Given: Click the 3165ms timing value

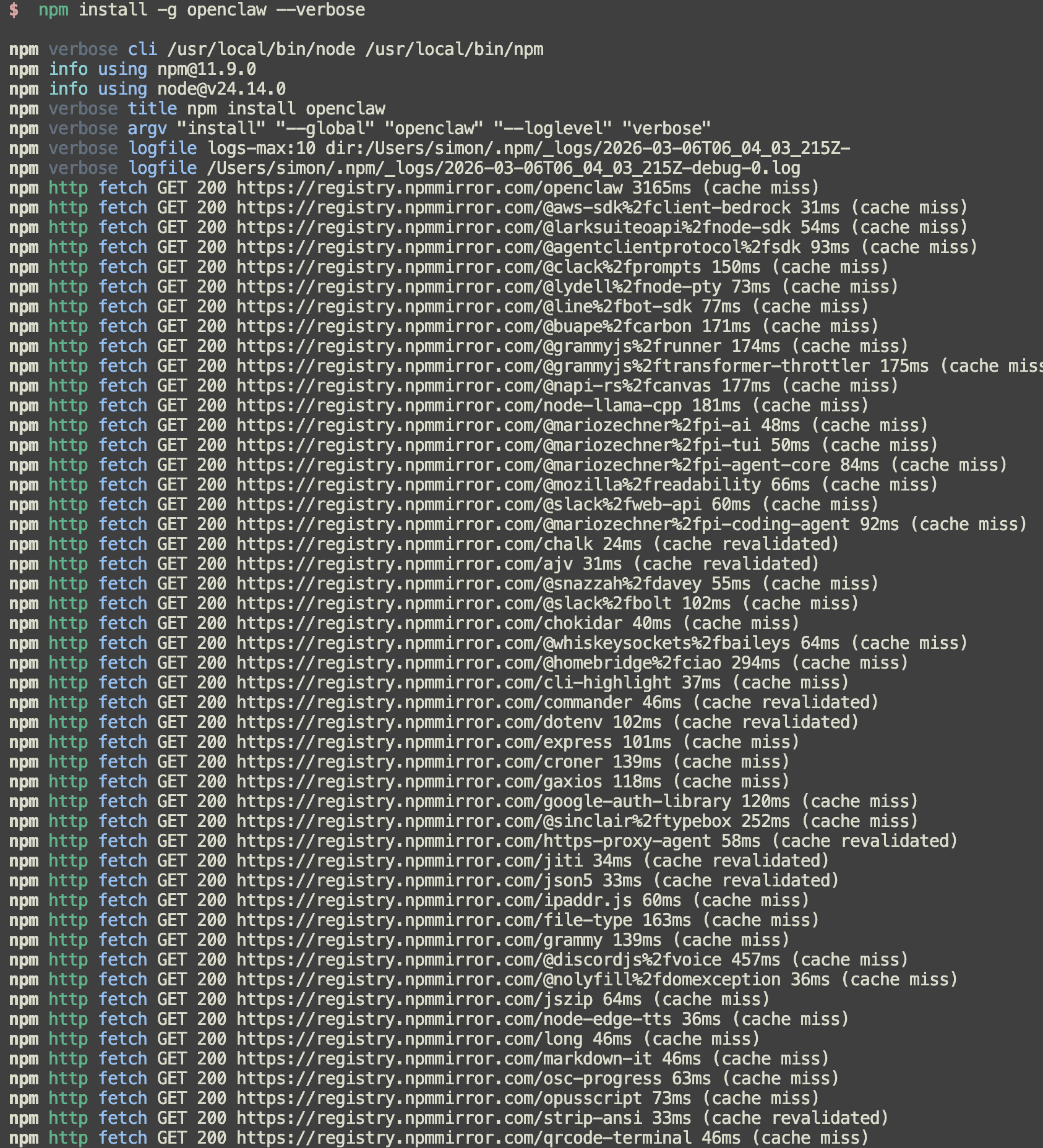Looking at the screenshot, I should 663,188.
